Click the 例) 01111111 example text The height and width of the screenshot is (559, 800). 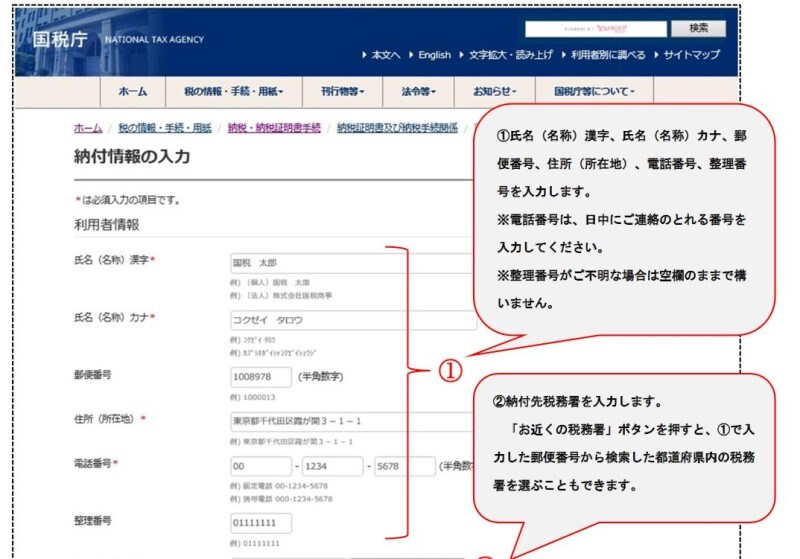[x=255, y=544]
